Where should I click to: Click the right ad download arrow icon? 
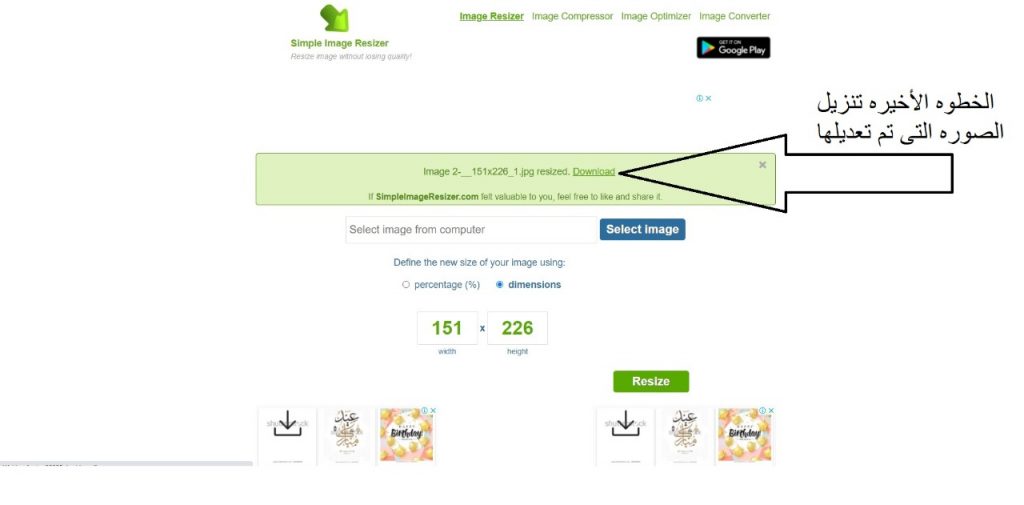coord(625,424)
